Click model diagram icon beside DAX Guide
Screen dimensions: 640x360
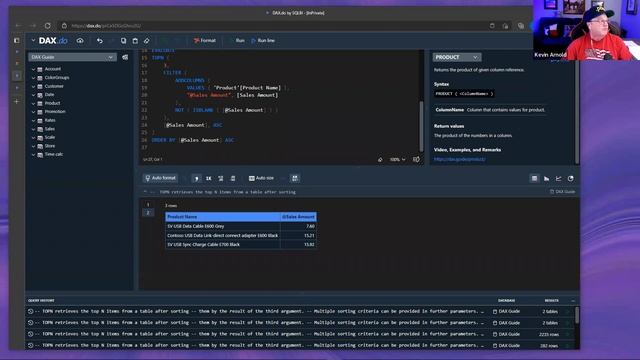125,57
